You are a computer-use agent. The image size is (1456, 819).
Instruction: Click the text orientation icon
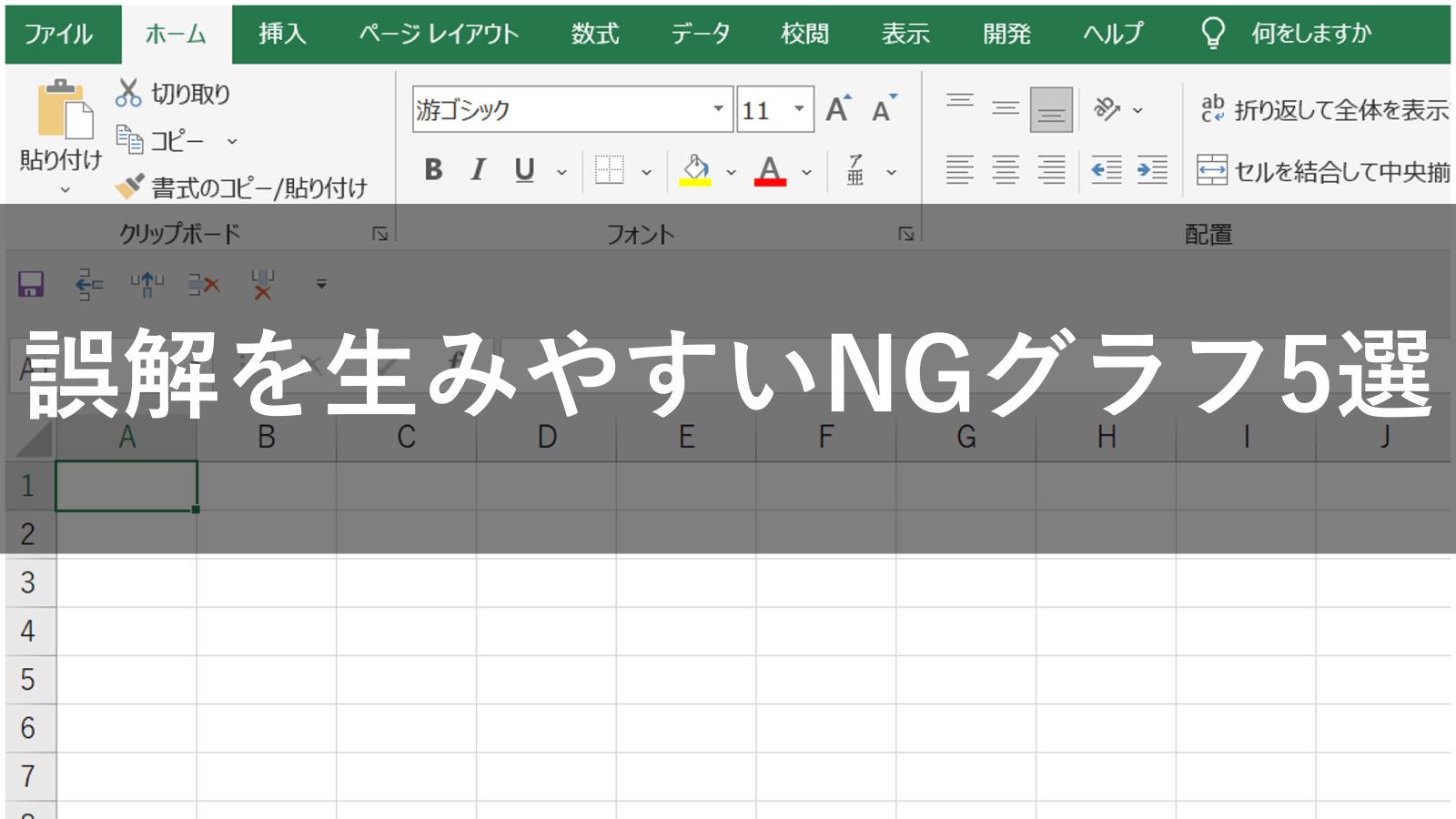pos(1107,109)
